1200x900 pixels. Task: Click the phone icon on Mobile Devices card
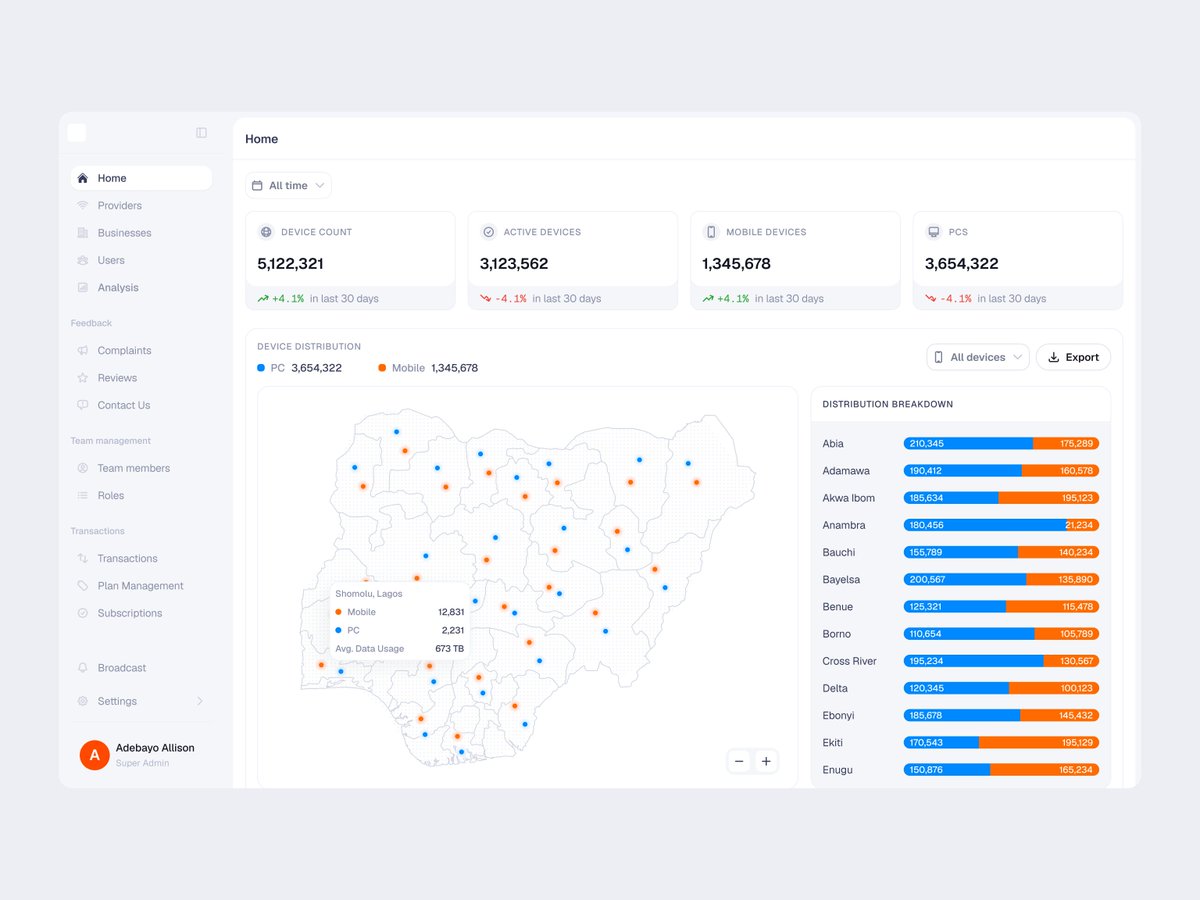(x=711, y=232)
